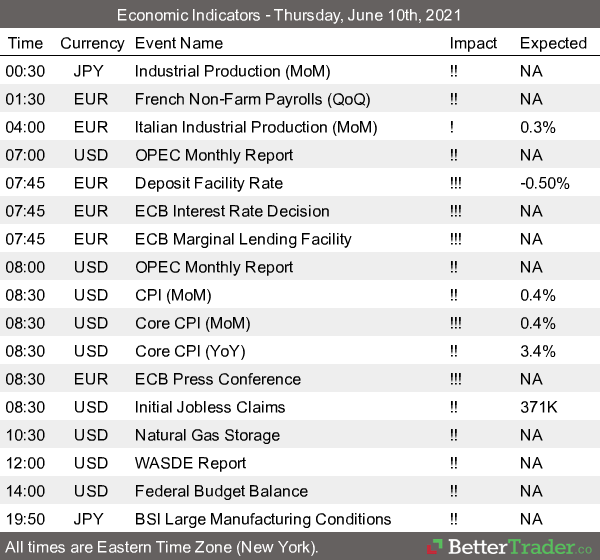
Task: Open the ECB Interest Rate Decision event
Action: click(x=231, y=211)
